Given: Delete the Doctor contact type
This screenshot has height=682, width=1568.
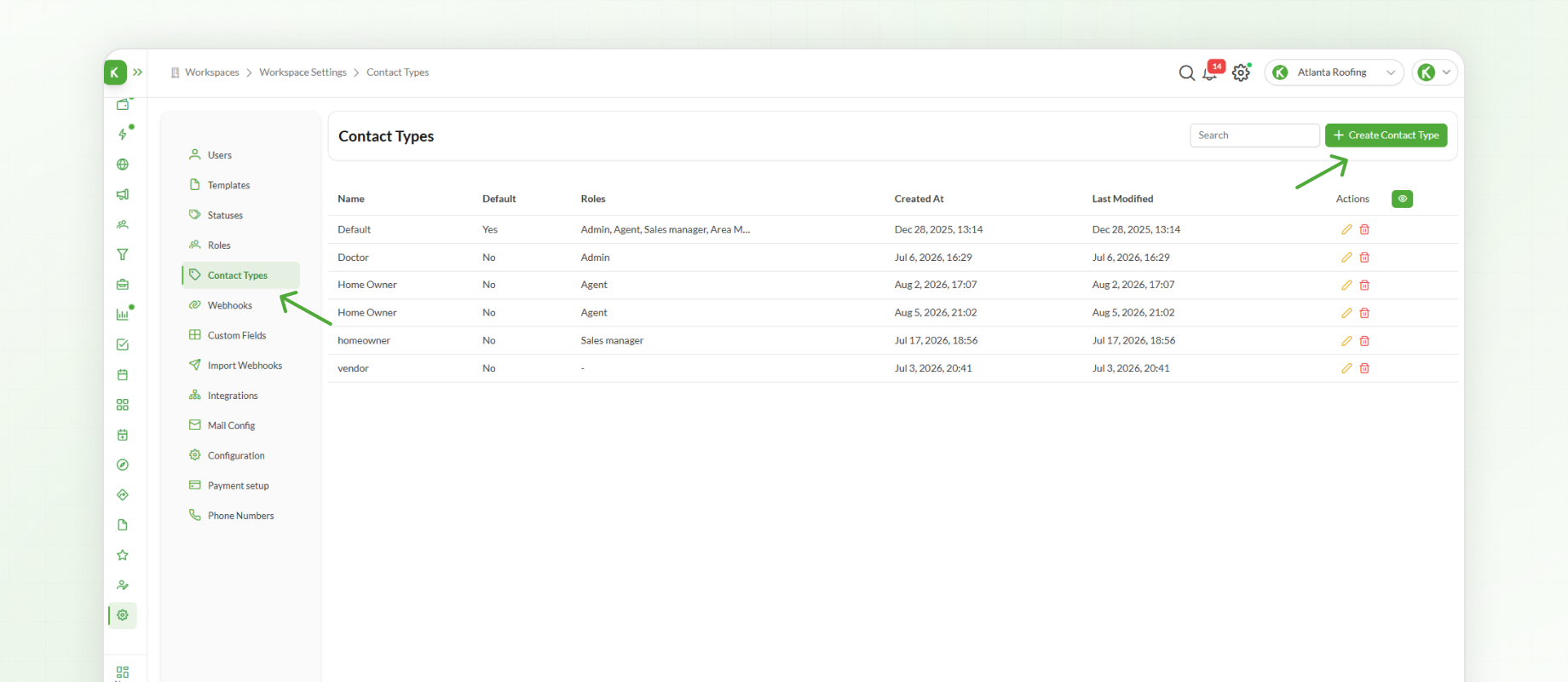Looking at the screenshot, I should (x=1364, y=257).
